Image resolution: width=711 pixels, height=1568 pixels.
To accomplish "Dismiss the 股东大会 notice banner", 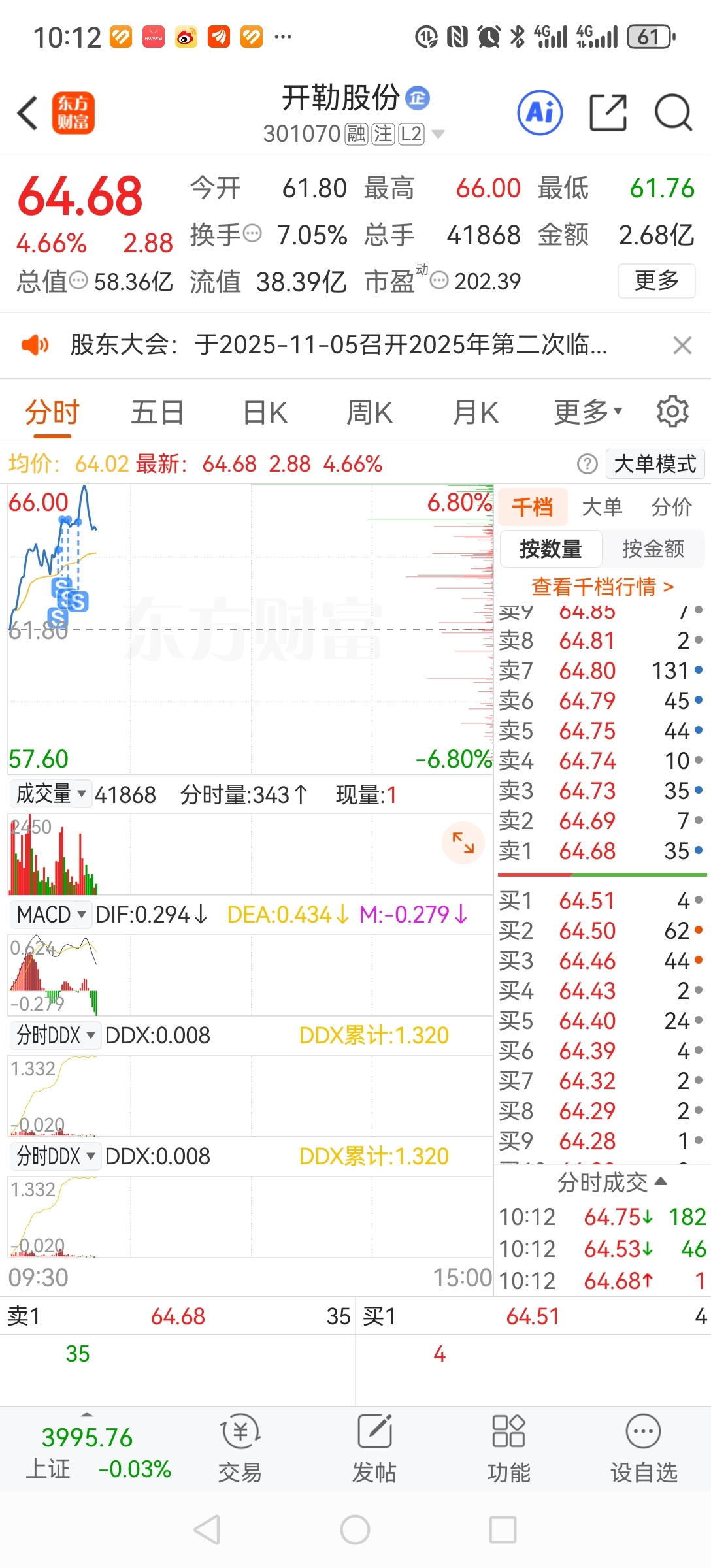I will (x=682, y=345).
